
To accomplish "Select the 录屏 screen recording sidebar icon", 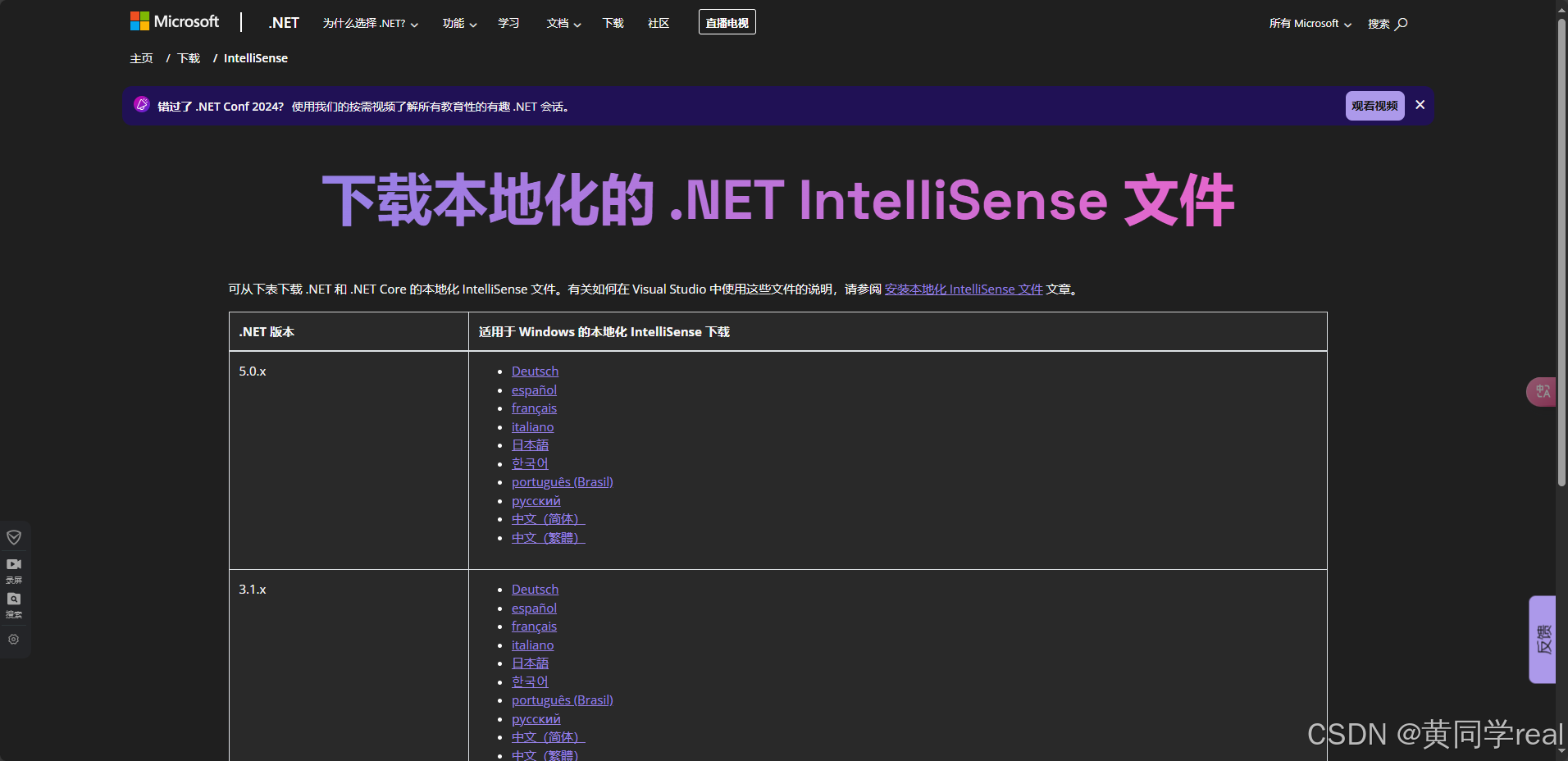I will [14, 564].
